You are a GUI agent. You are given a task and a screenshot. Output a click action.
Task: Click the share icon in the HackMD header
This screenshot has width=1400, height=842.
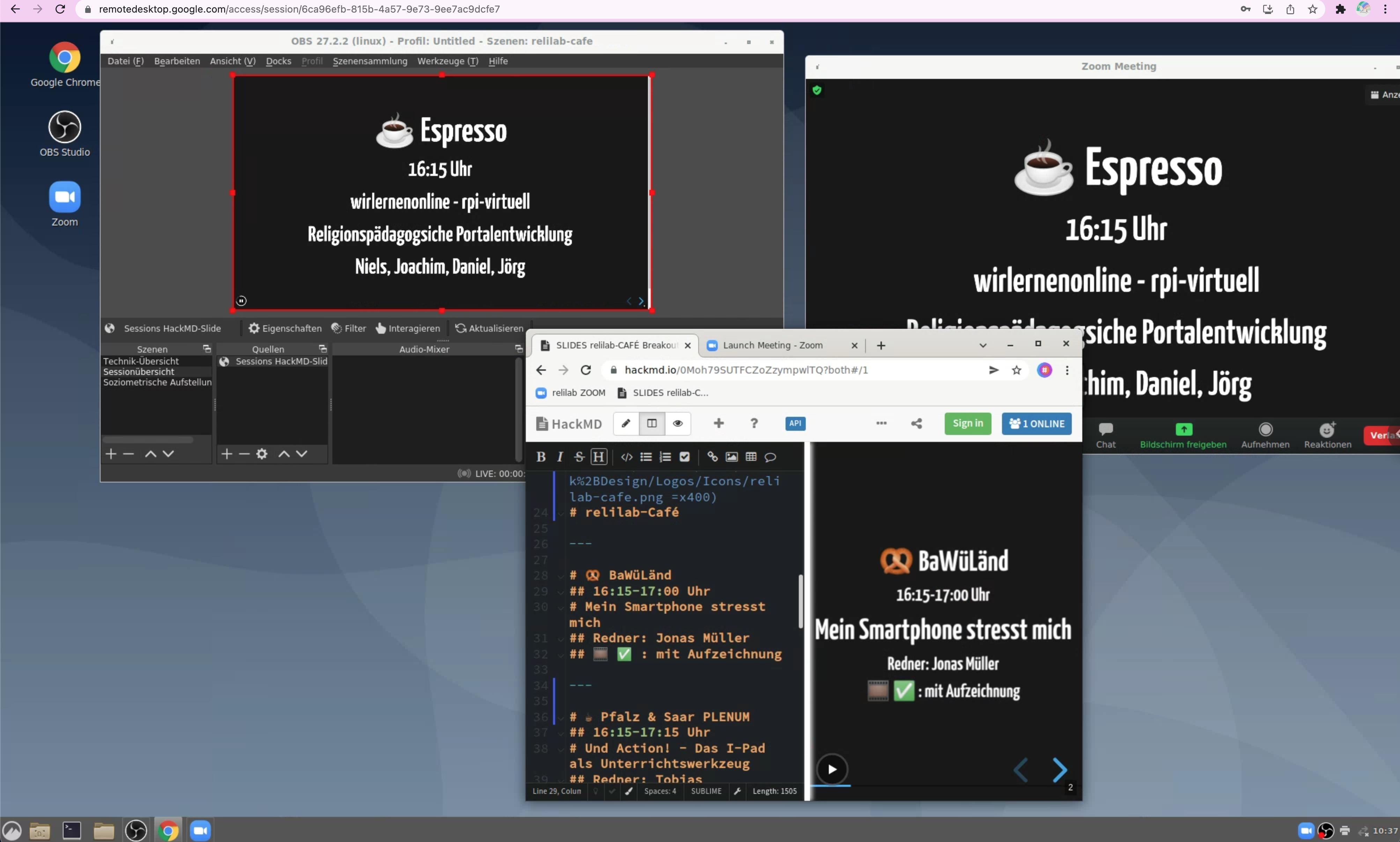tap(916, 423)
